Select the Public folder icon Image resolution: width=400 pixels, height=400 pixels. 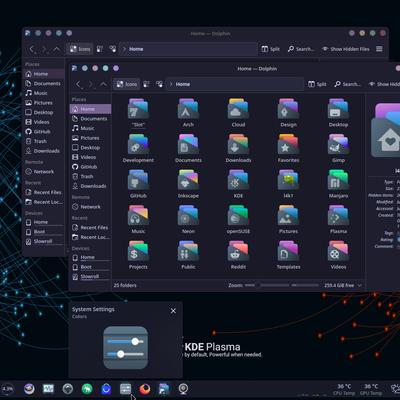point(188,251)
